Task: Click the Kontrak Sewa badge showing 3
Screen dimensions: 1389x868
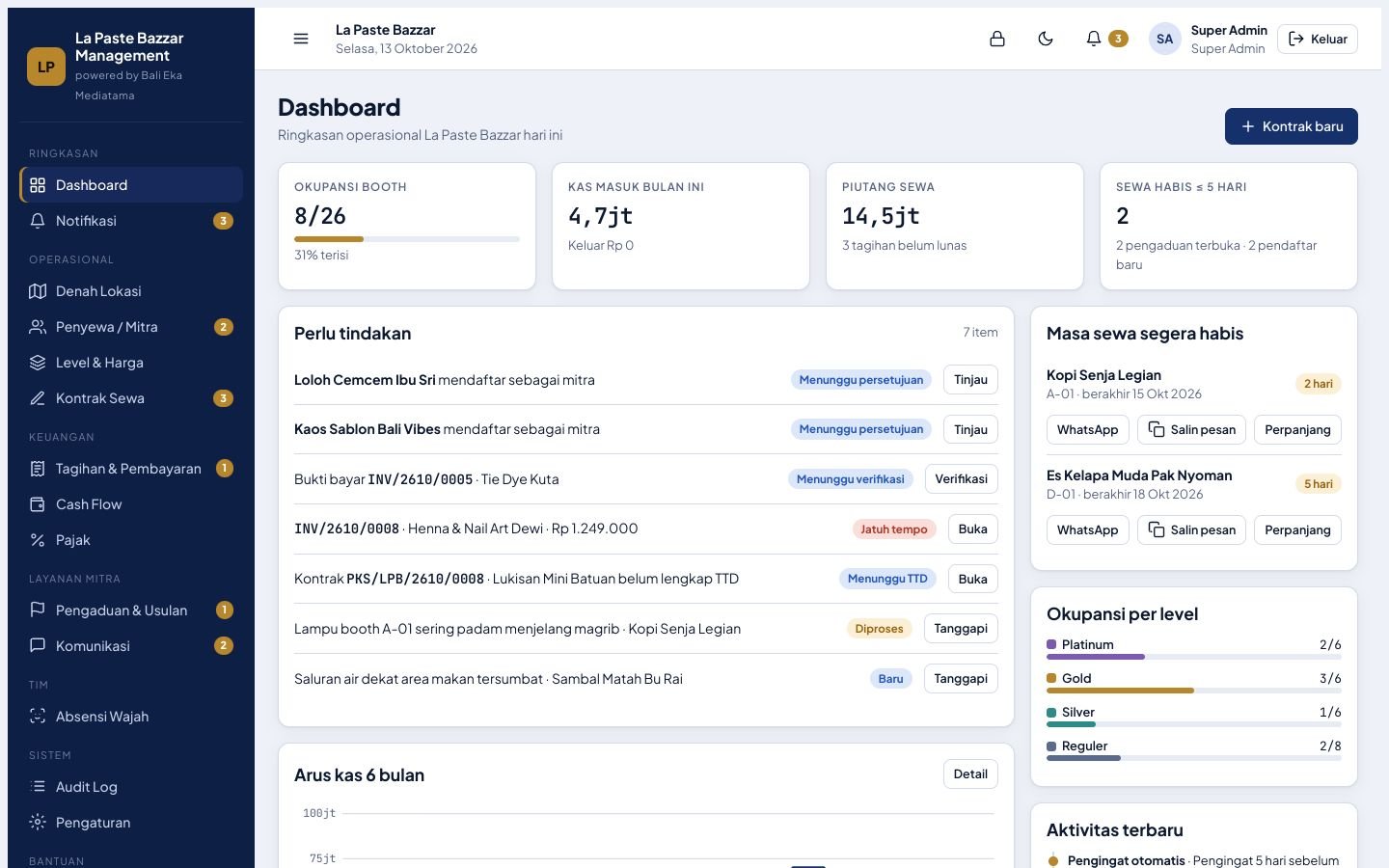Action: [x=223, y=398]
